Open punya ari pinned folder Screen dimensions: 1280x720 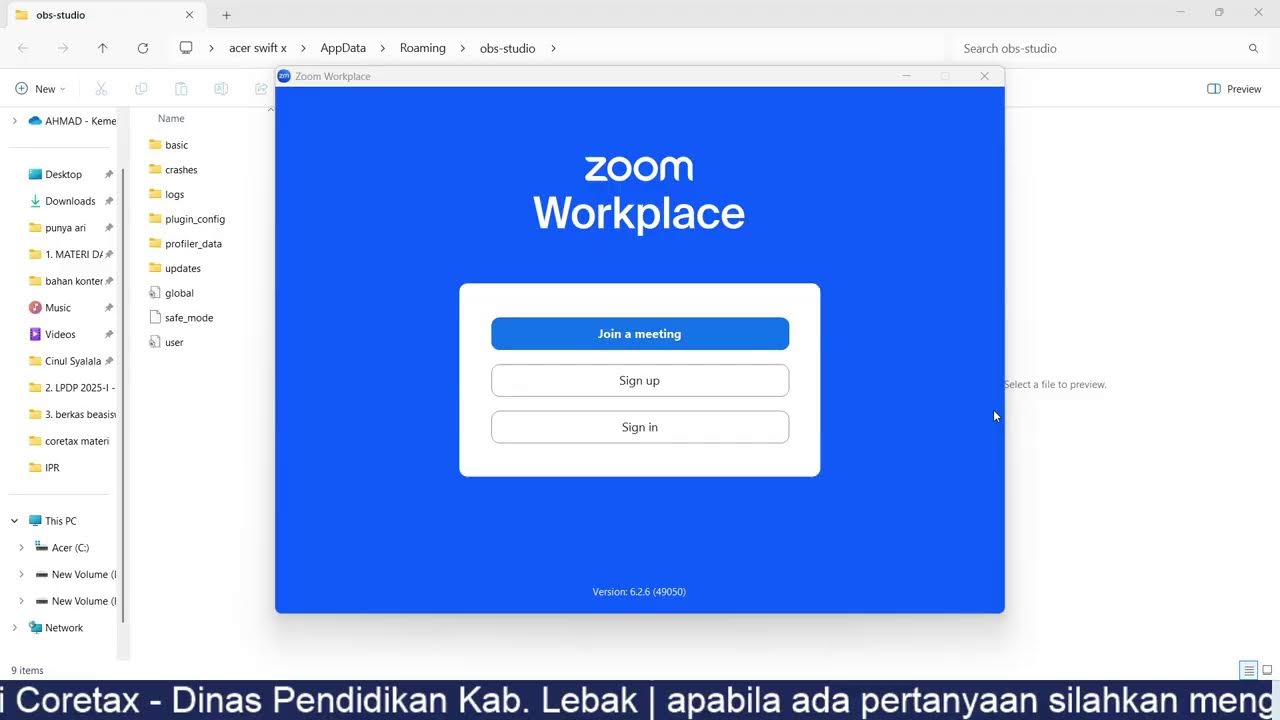coord(65,228)
